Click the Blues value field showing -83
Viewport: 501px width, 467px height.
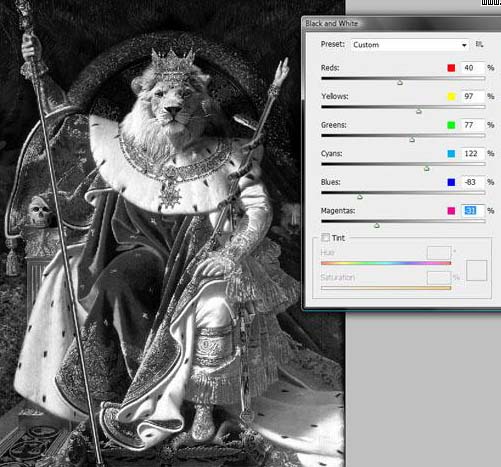(472, 182)
